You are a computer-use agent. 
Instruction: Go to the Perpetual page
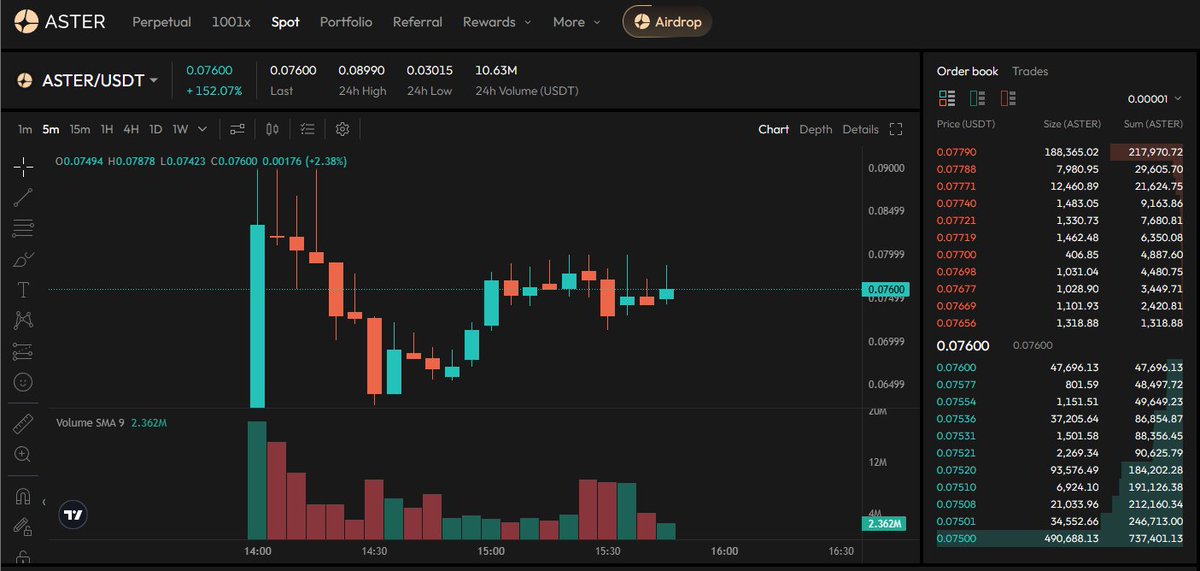click(161, 21)
